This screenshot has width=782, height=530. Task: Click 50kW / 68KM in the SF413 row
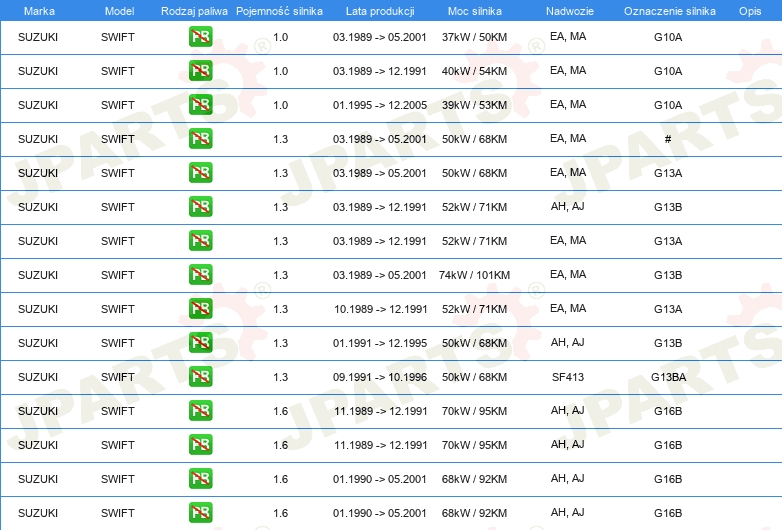tap(474, 377)
